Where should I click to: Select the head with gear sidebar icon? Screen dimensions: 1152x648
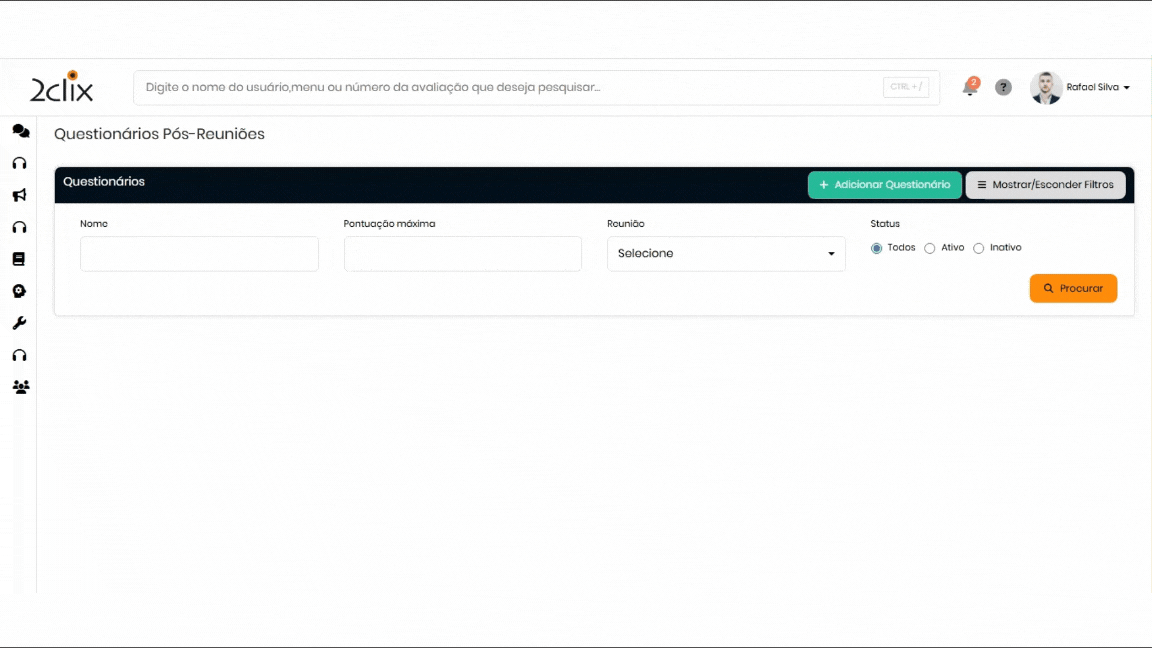click(x=19, y=291)
